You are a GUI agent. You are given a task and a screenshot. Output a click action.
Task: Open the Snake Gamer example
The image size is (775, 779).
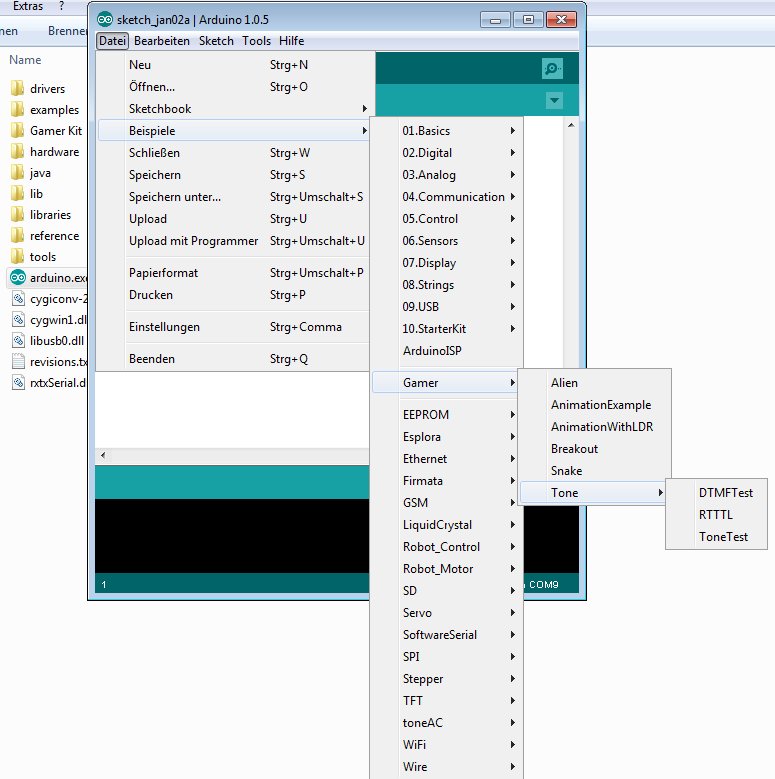[x=566, y=471]
